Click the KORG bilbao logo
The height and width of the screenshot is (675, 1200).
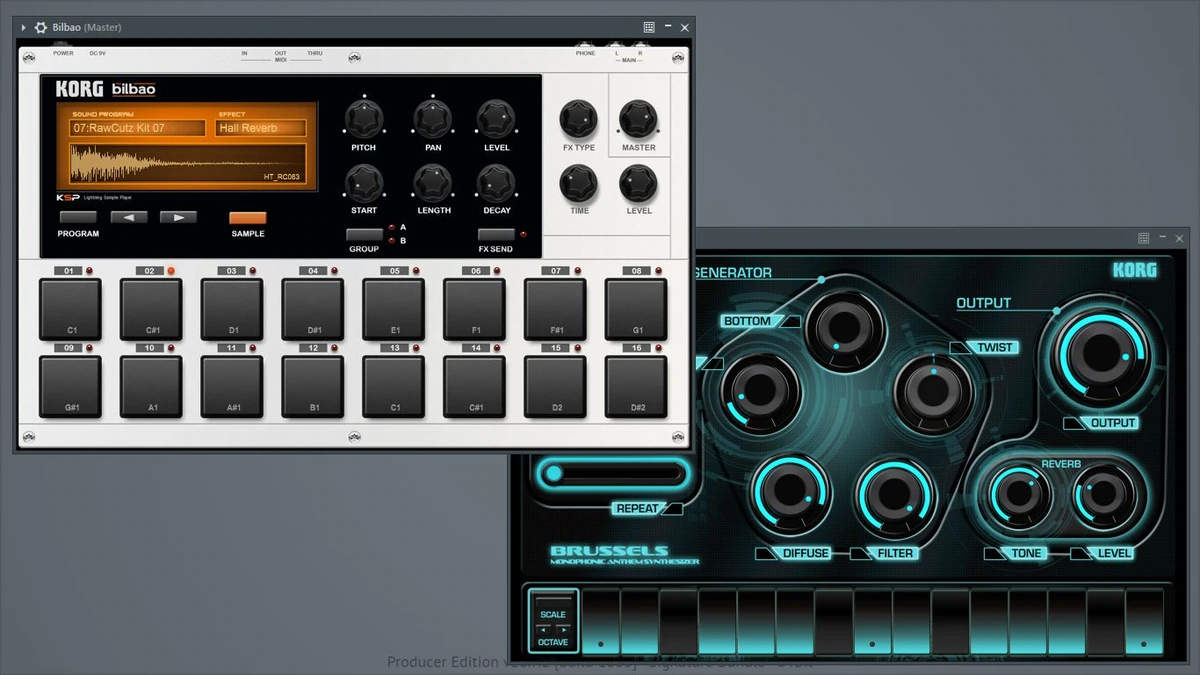(105, 89)
